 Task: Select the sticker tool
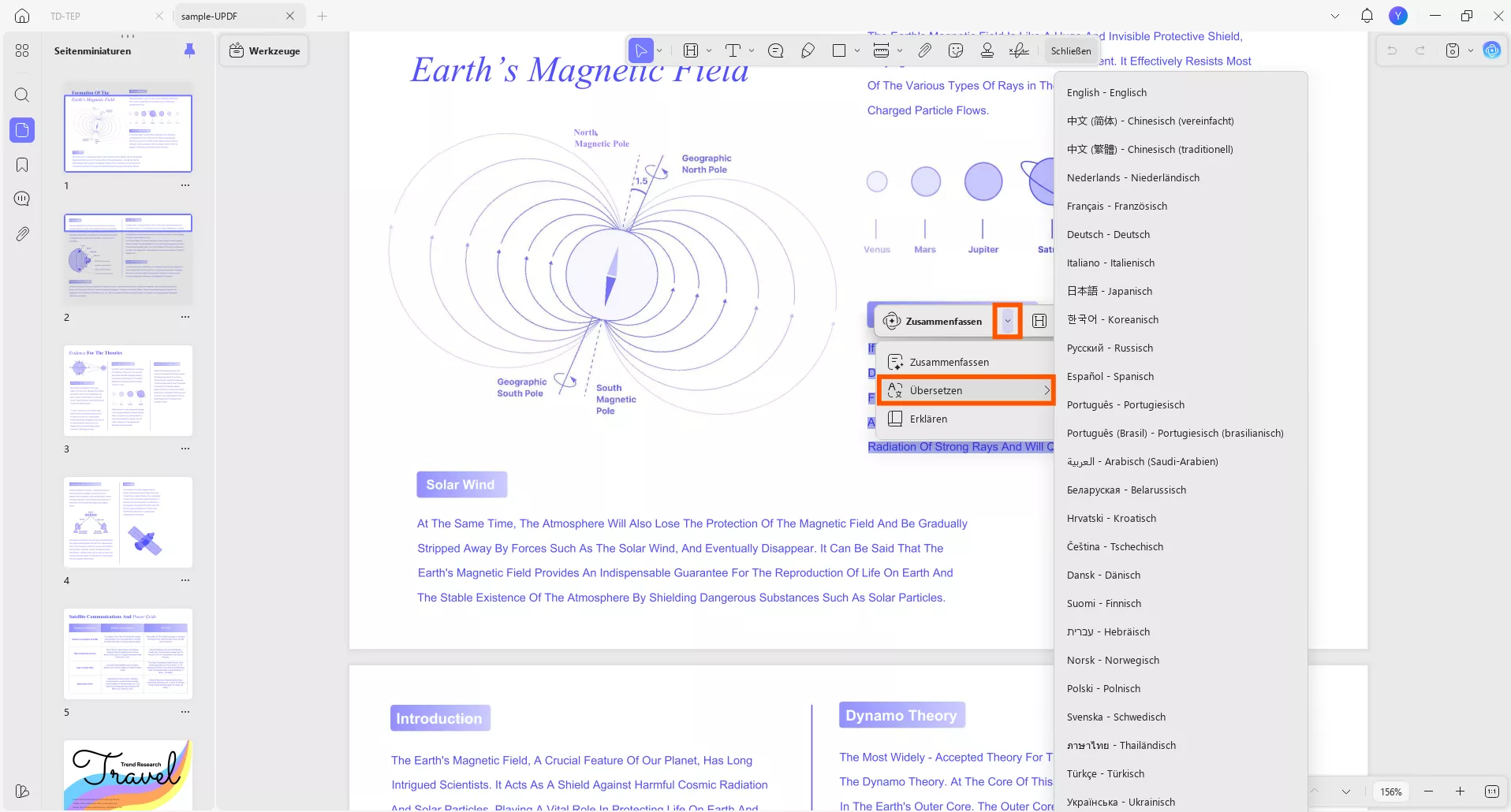pos(956,50)
